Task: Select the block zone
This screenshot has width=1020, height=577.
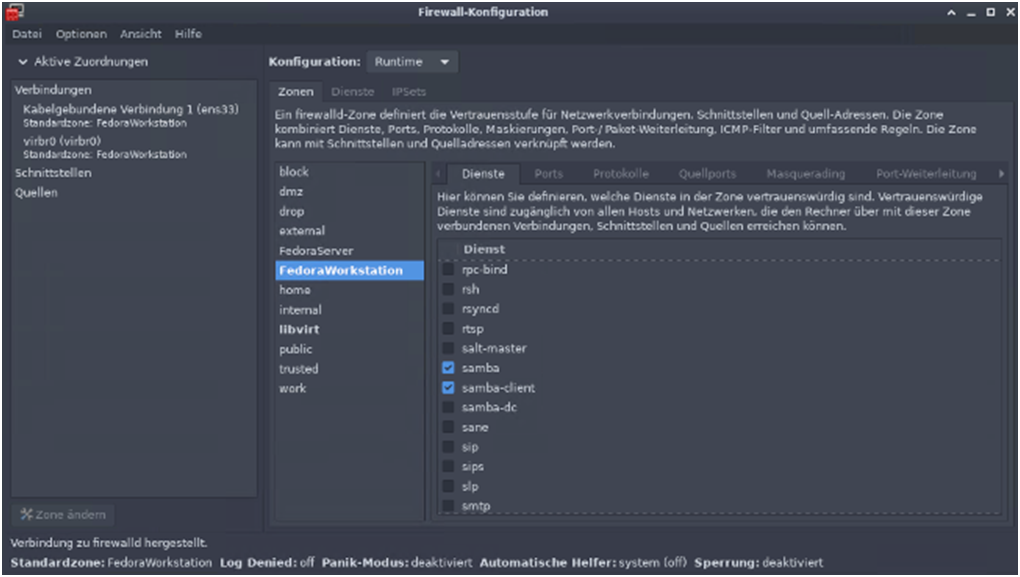Action: coord(349,172)
